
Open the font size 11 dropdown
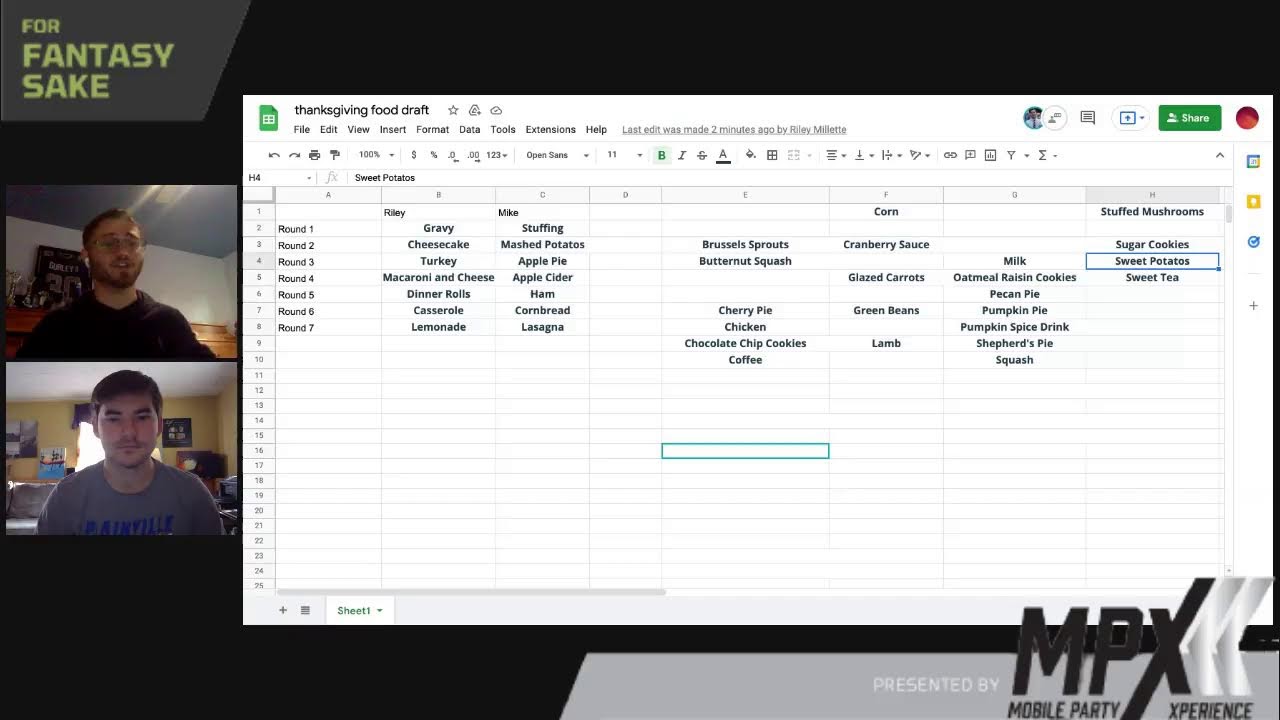(x=625, y=155)
